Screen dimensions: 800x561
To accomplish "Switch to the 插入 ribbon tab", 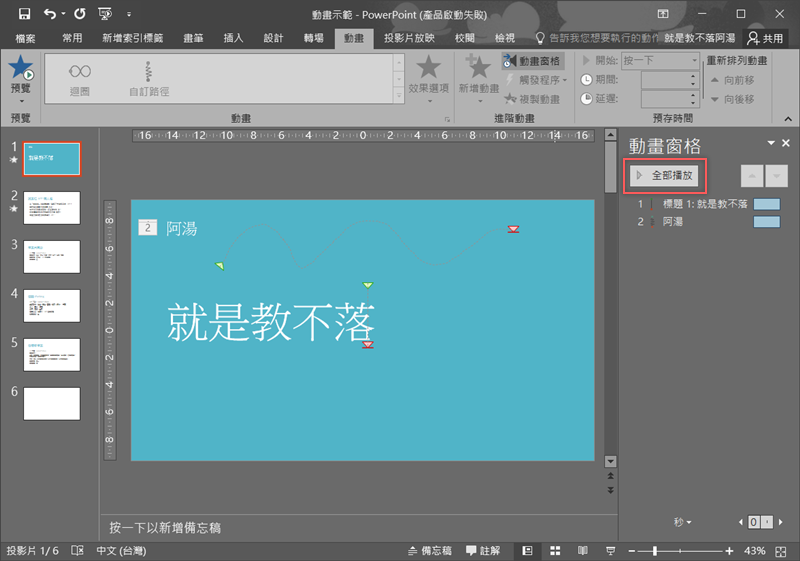I will click(x=233, y=38).
